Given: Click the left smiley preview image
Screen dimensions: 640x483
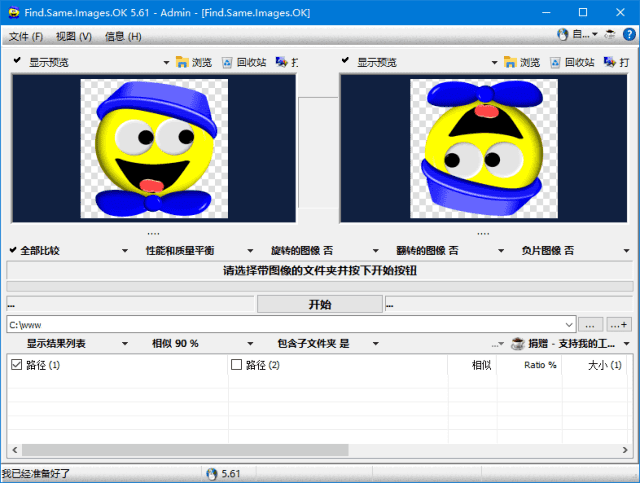Looking at the screenshot, I should (154, 148).
